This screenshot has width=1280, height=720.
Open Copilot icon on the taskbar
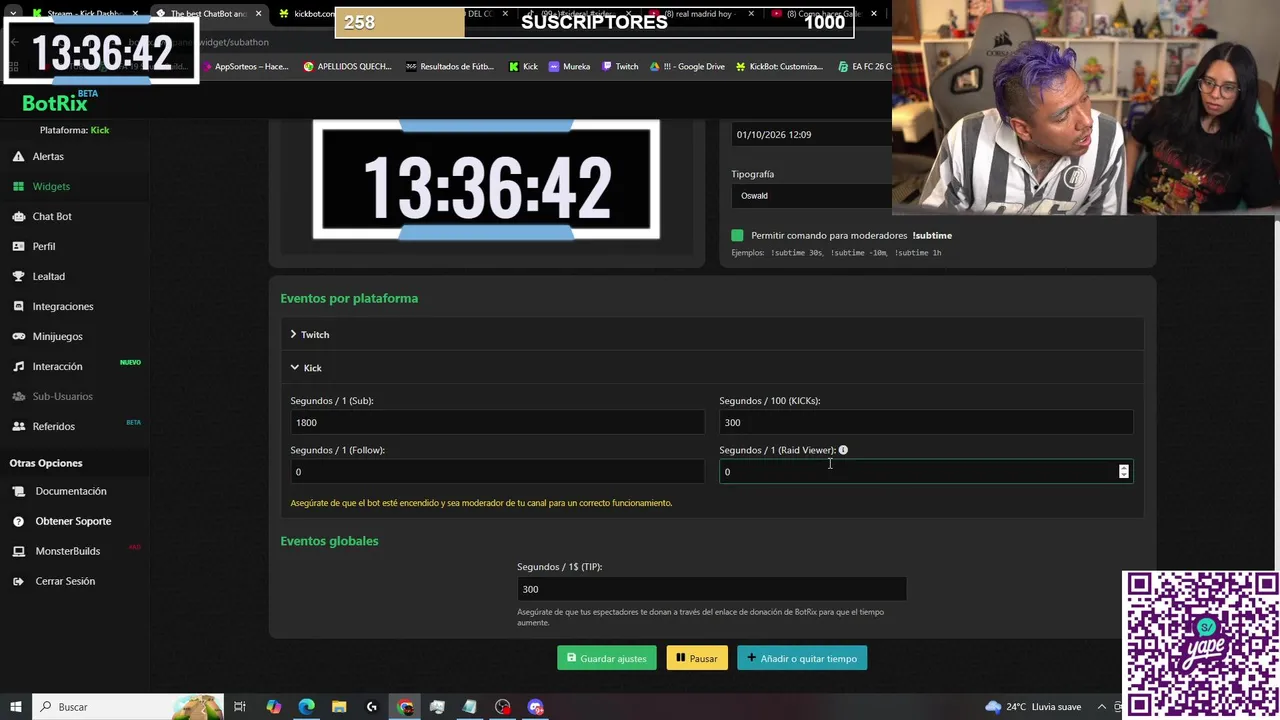point(273,707)
